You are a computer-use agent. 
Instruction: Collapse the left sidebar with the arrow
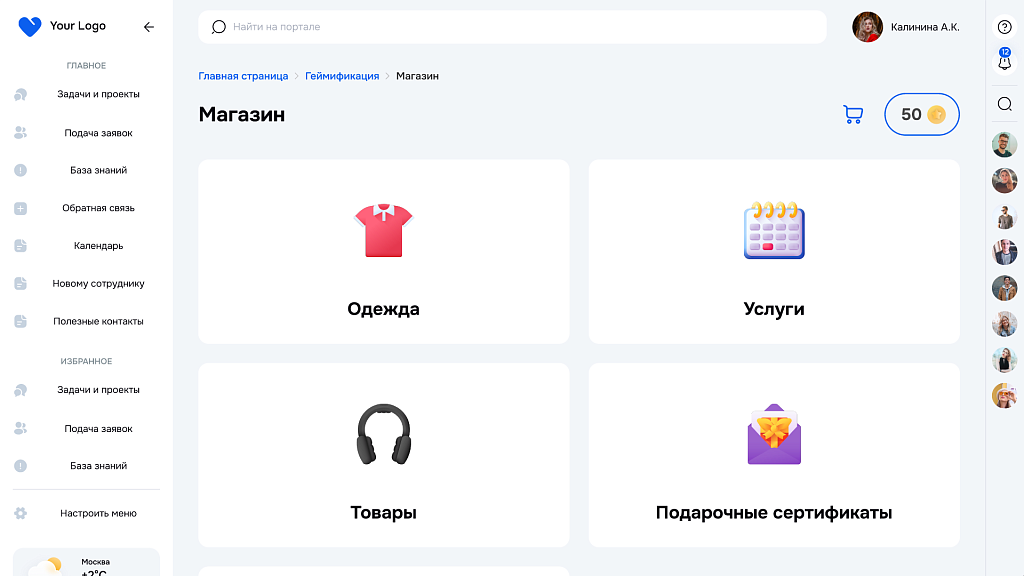click(149, 27)
